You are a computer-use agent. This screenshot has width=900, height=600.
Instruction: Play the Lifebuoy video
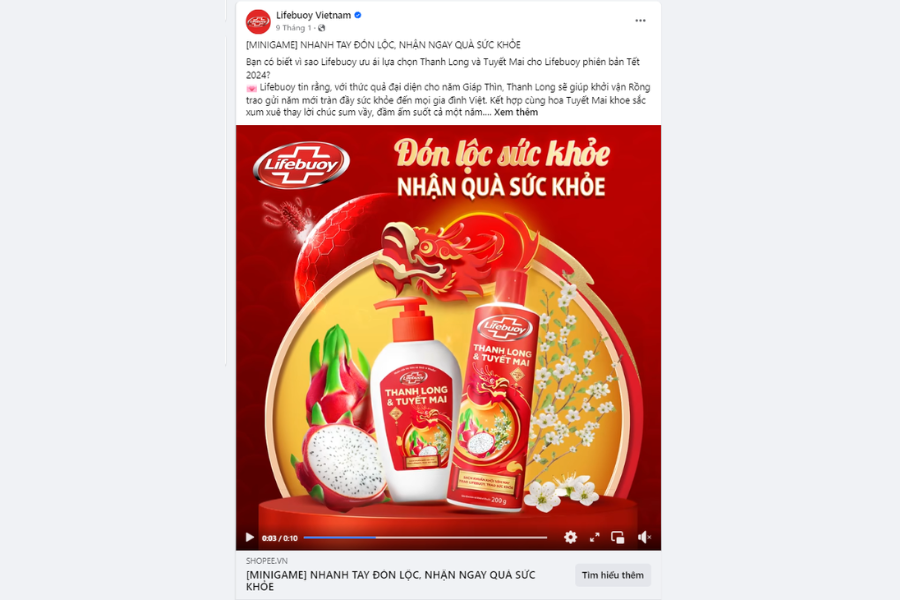pyautogui.click(x=249, y=537)
